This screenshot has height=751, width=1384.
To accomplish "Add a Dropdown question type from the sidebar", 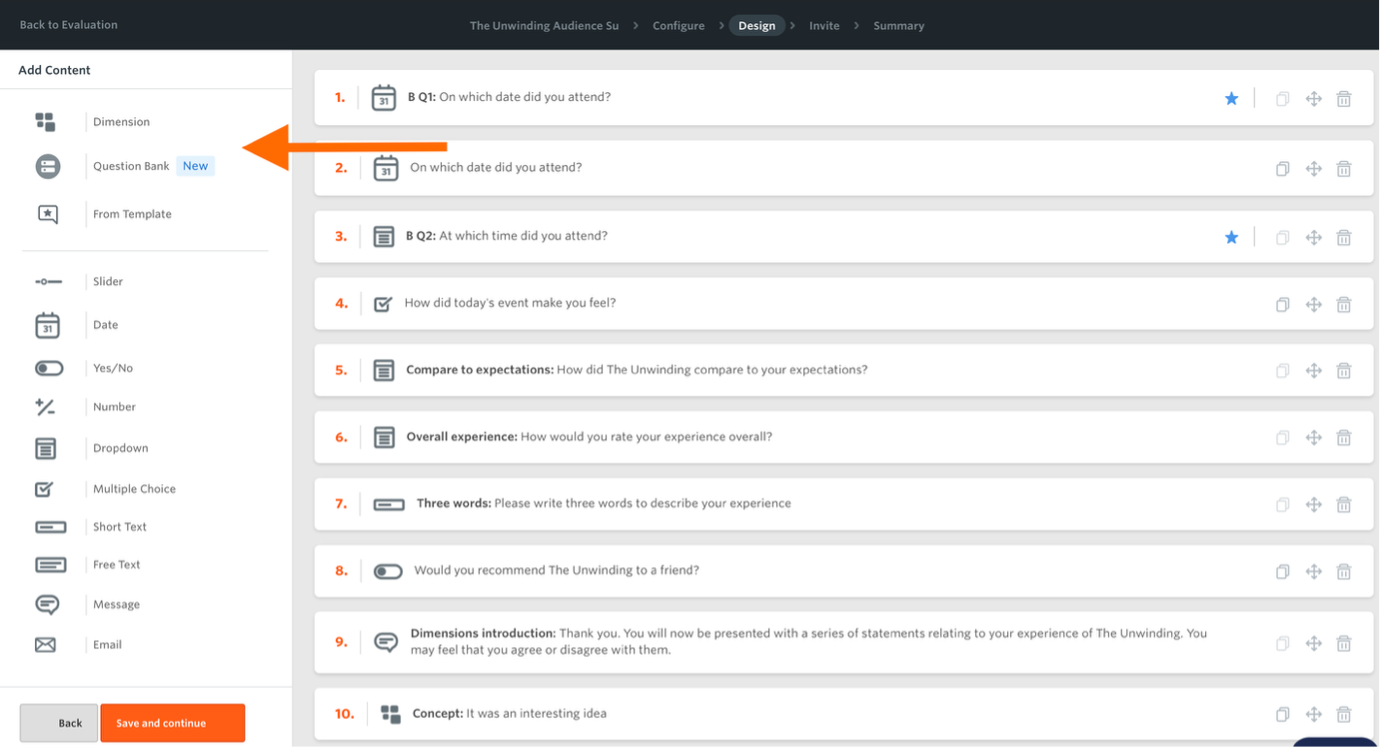I will 120,448.
